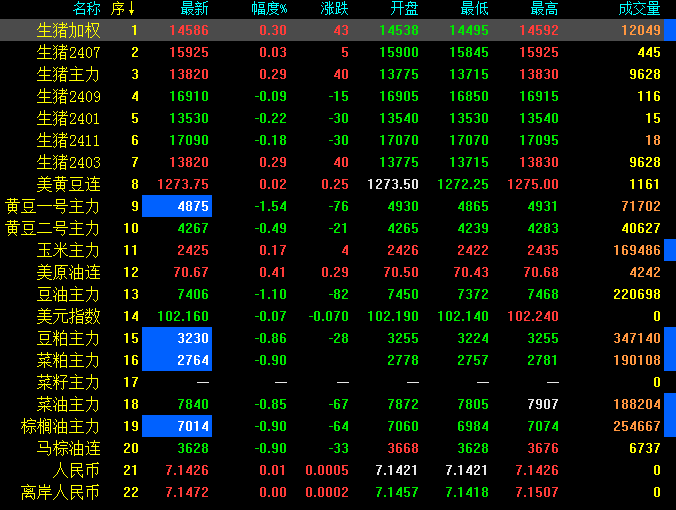Click highlighted latest price 4875

point(177,206)
